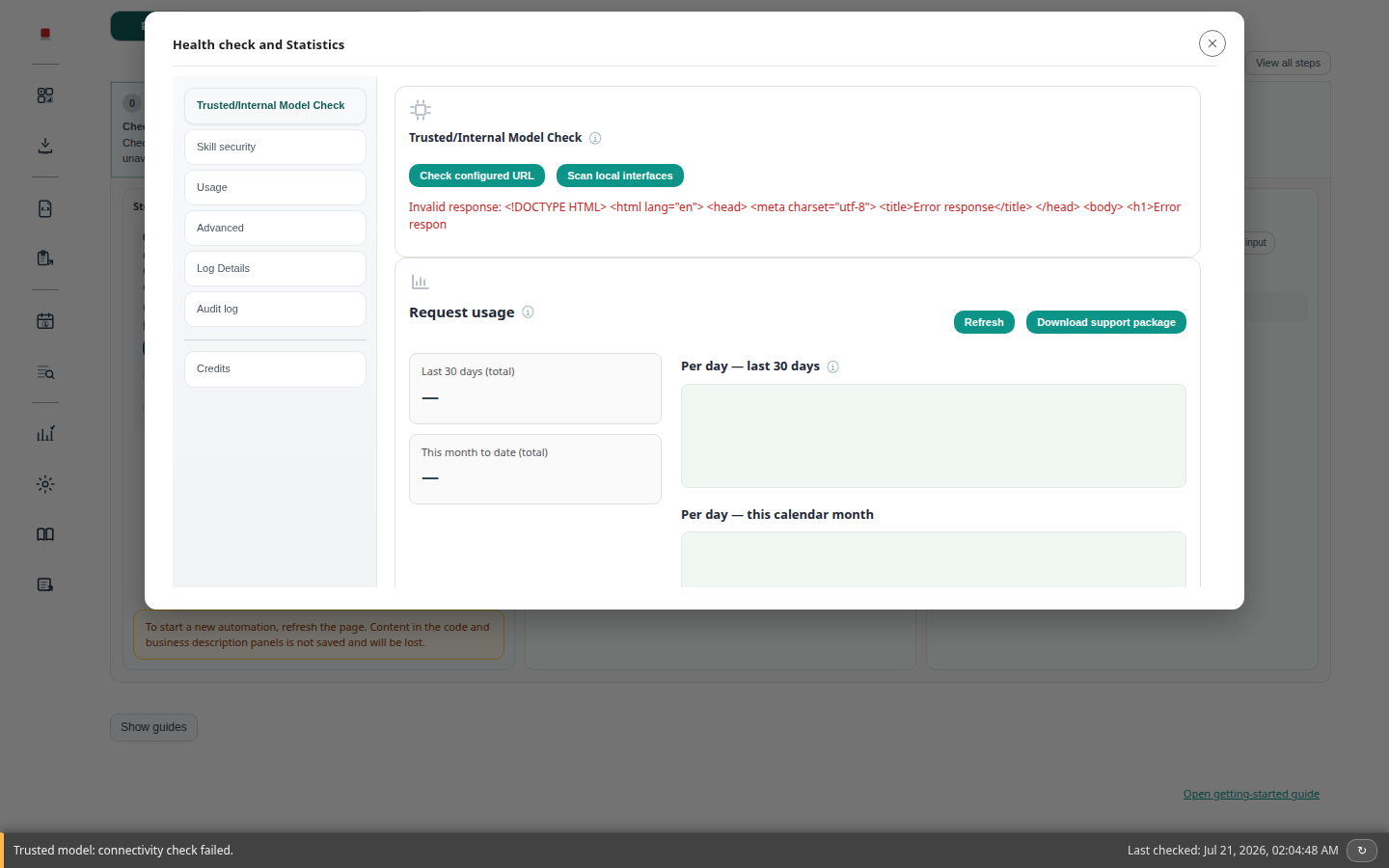Close the Health check and Statistics dialog

coord(1212,43)
